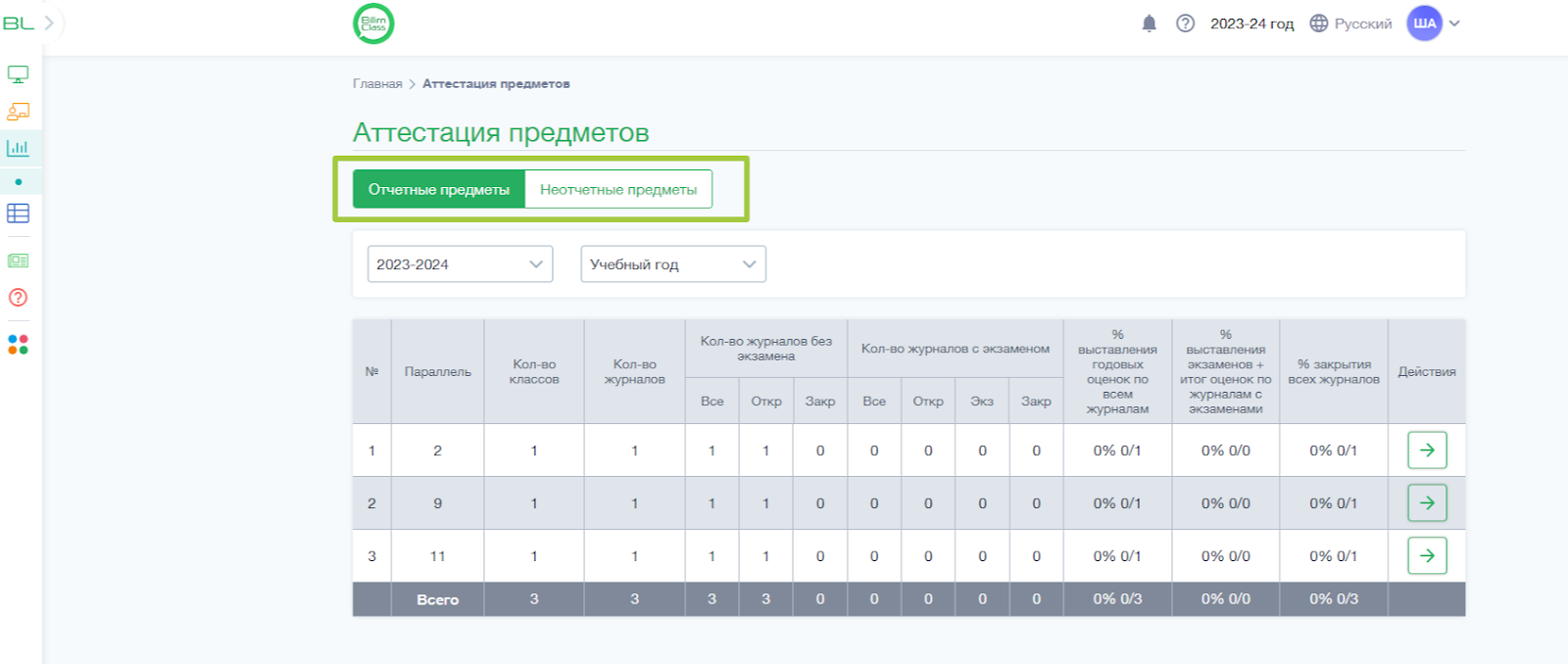Switch to Неотчетные предметы tab
1568x664 pixels.
(618, 189)
